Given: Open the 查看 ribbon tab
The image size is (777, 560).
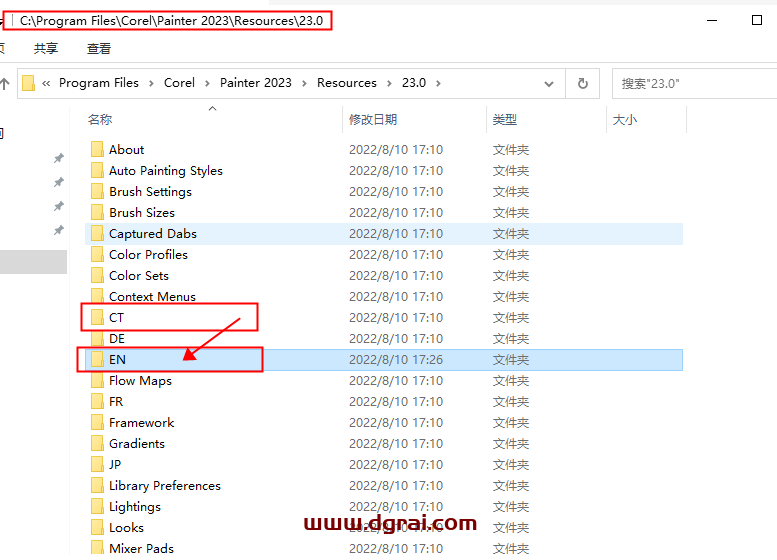Looking at the screenshot, I should click(x=99, y=48).
